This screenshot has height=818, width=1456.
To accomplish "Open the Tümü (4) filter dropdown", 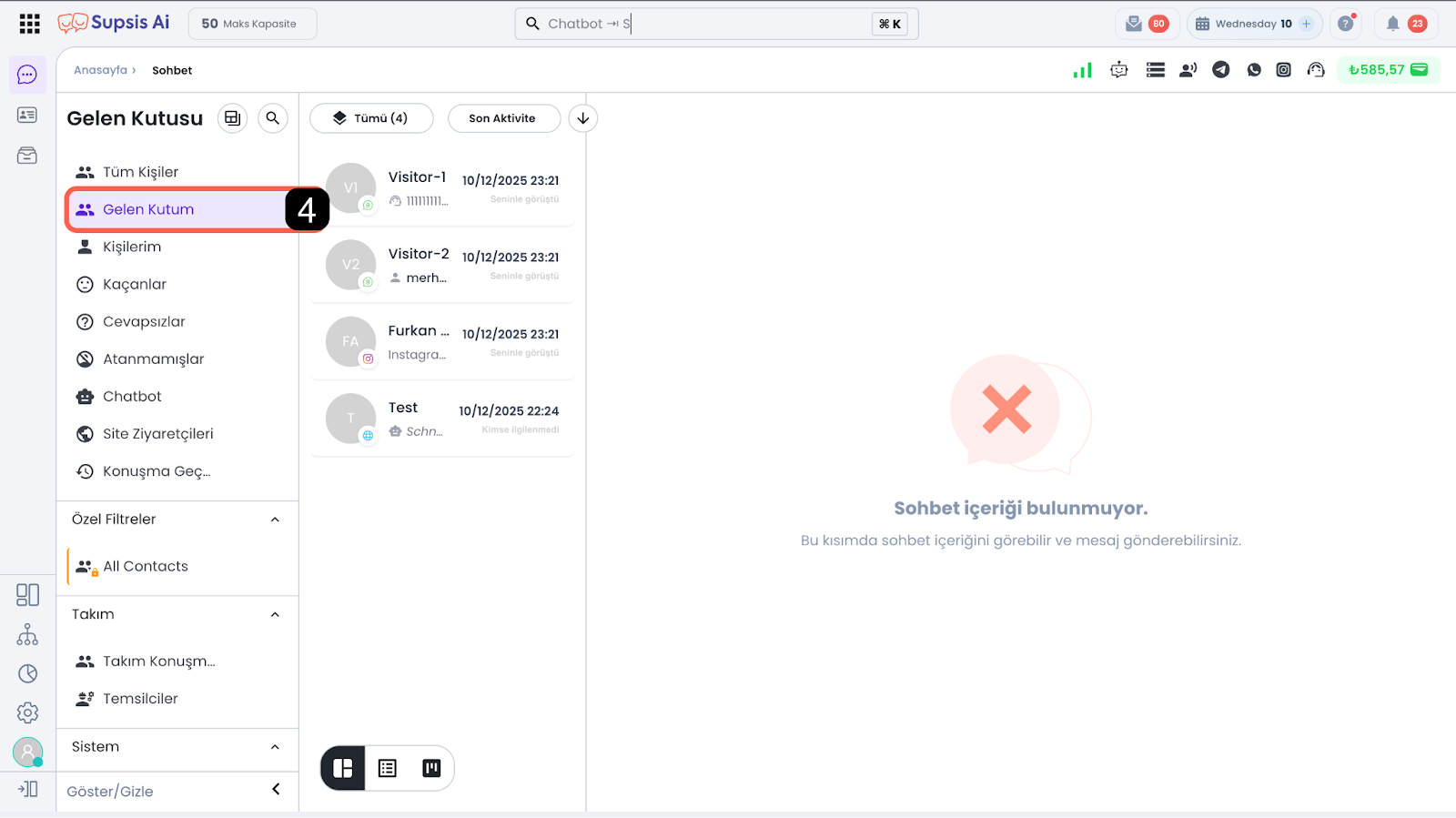I will pyautogui.click(x=371, y=118).
